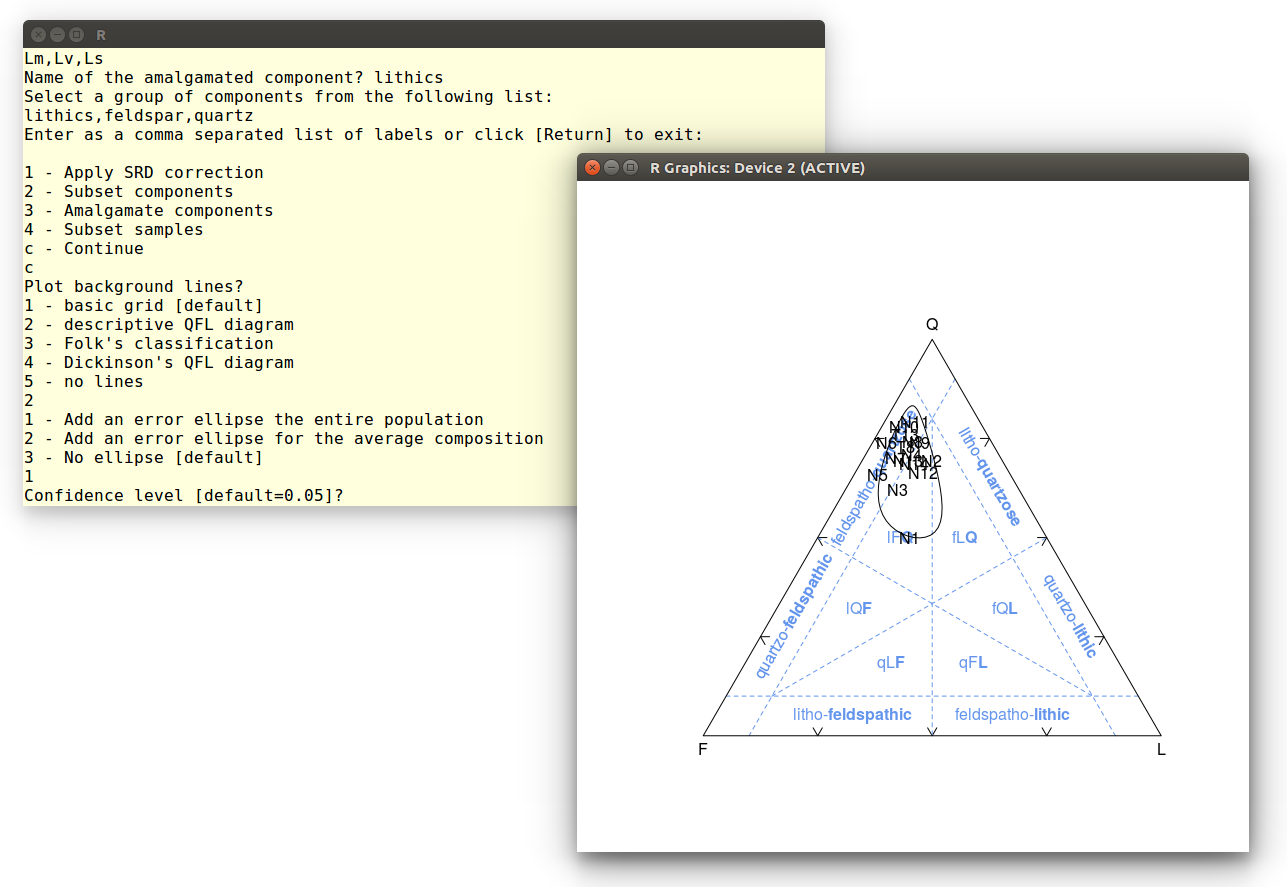Select the feldspatho-lithic region label
Screen dimensions: 1287x887
pos(1012,714)
